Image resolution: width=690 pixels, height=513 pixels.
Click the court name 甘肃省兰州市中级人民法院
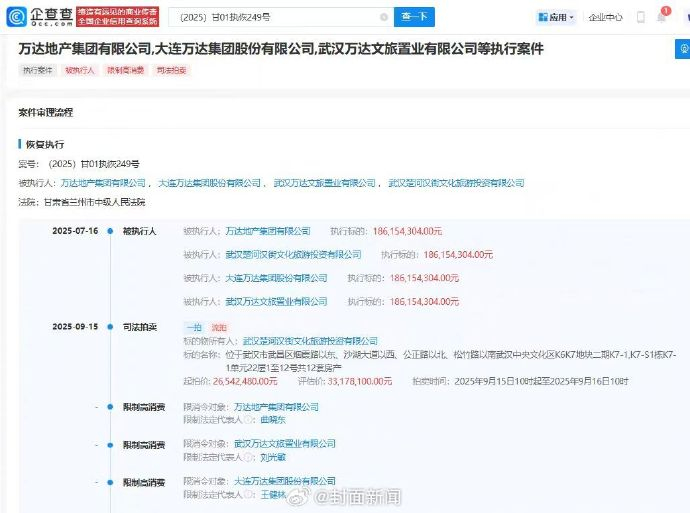click(95, 202)
